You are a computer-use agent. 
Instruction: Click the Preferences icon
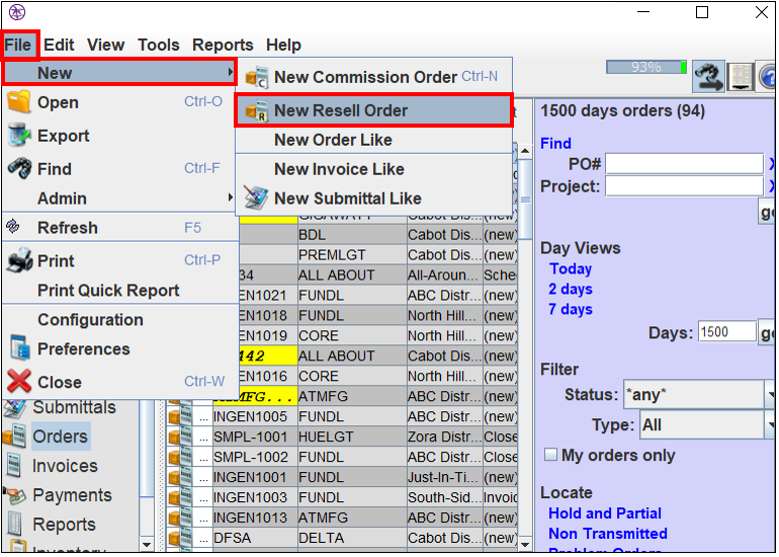point(20,348)
